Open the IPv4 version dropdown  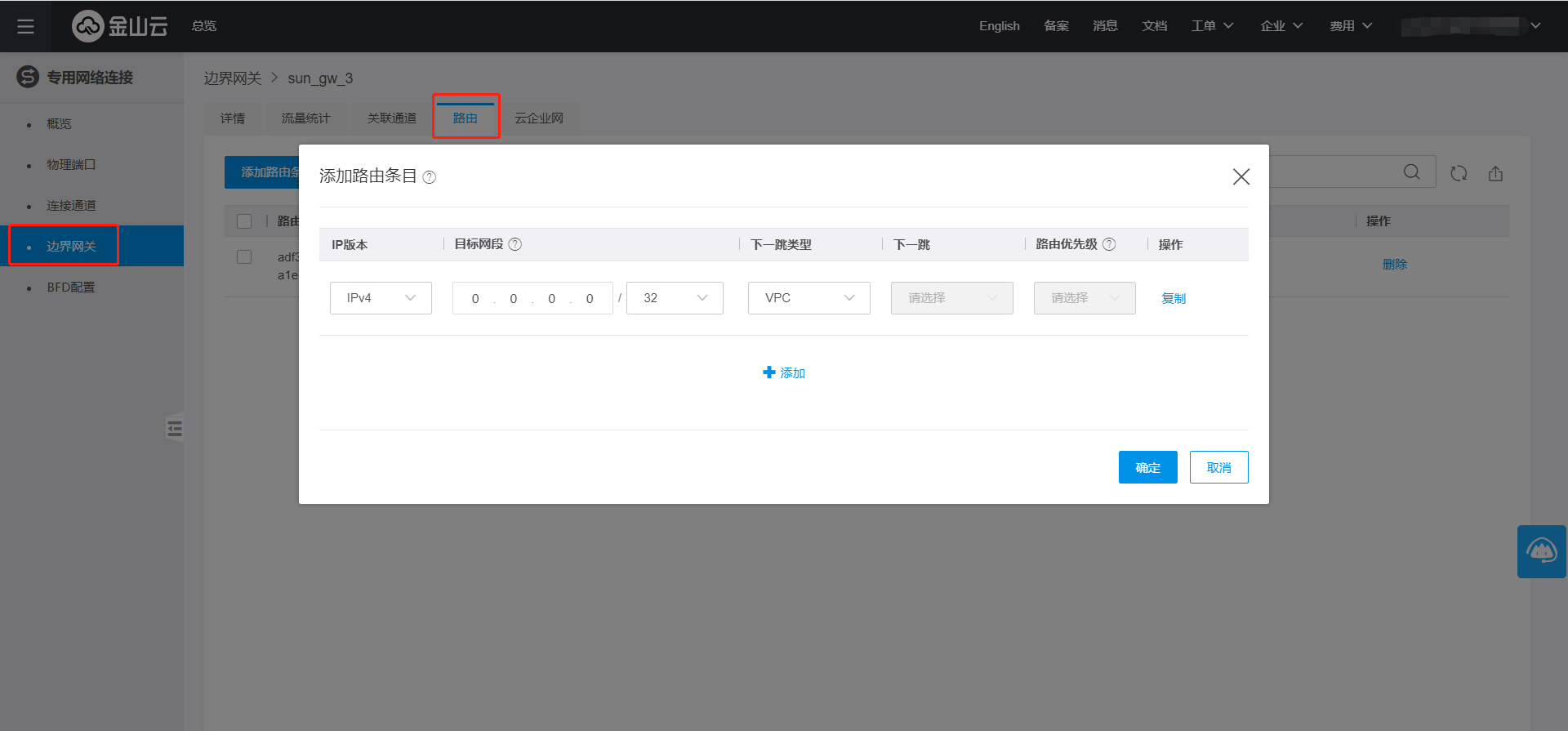pos(381,298)
